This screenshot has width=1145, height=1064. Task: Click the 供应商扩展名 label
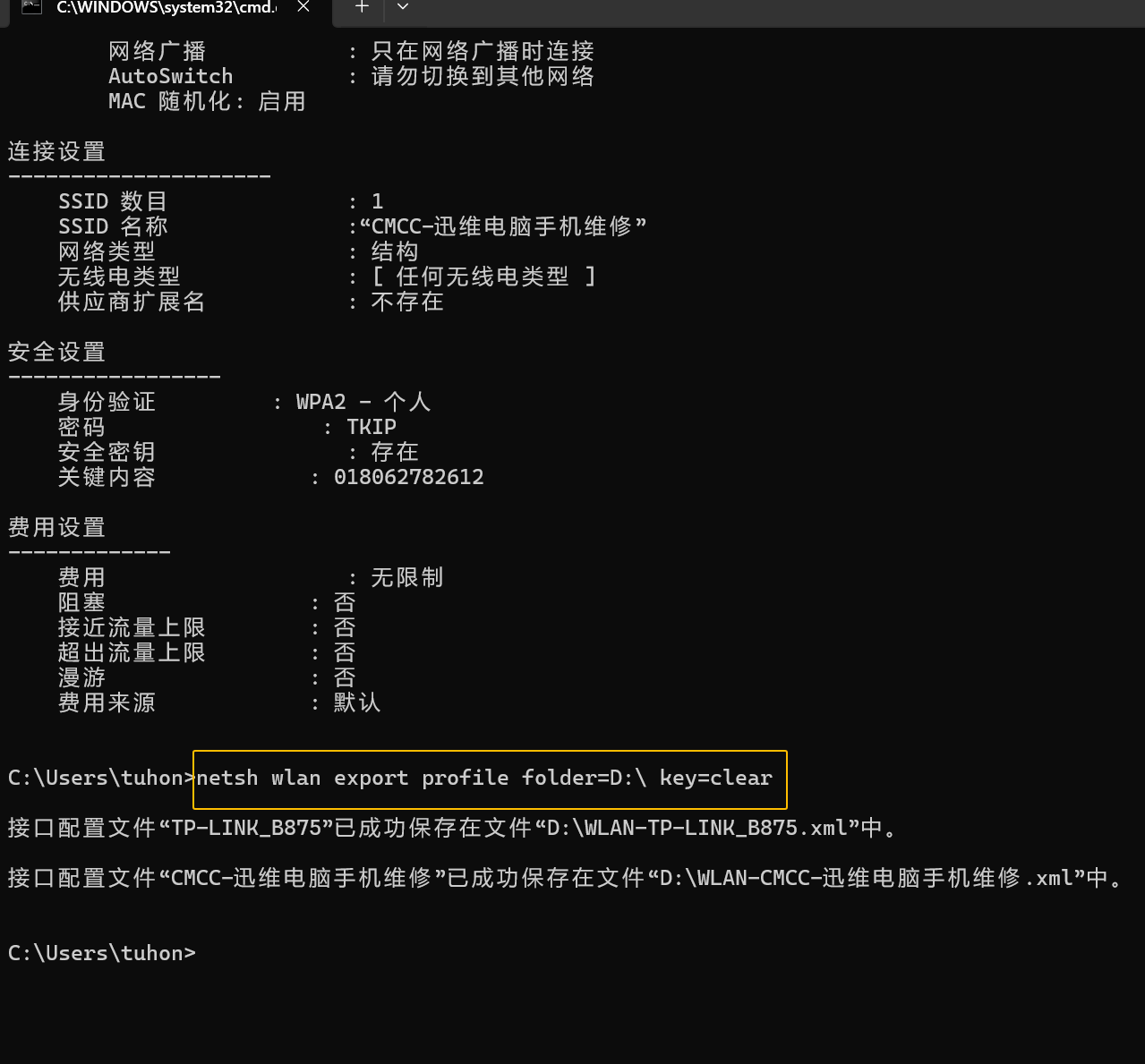click(x=132, y=302)
